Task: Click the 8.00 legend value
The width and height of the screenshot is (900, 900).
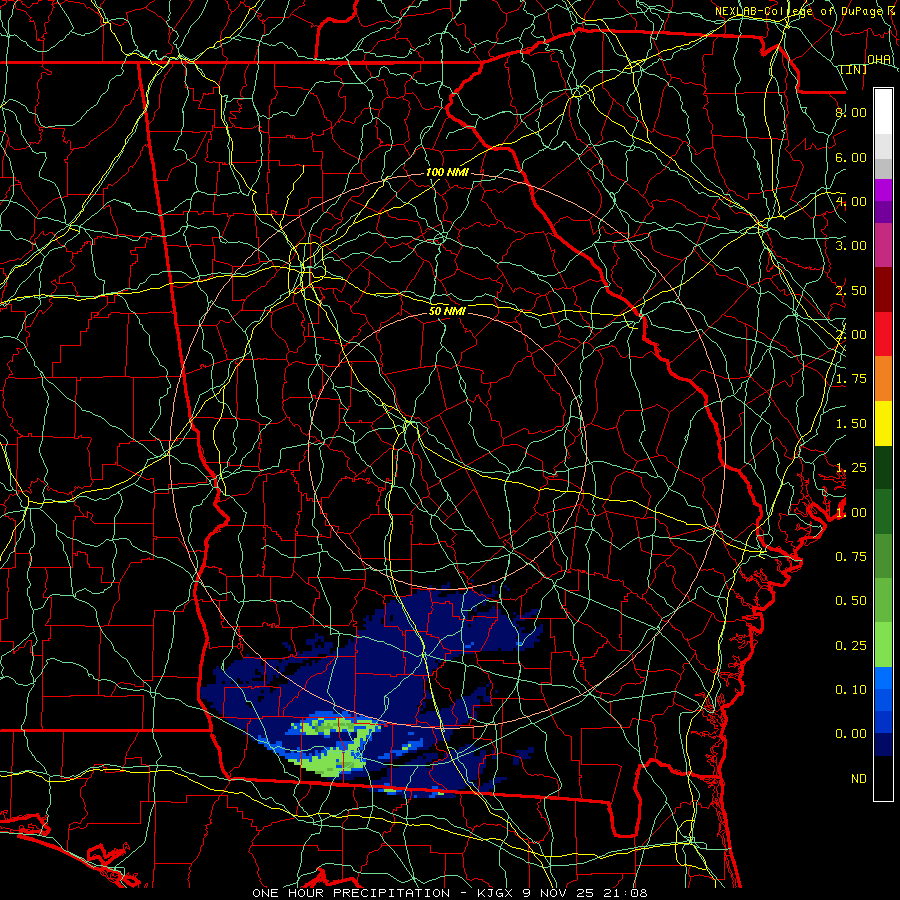Action: click(851, 112)
